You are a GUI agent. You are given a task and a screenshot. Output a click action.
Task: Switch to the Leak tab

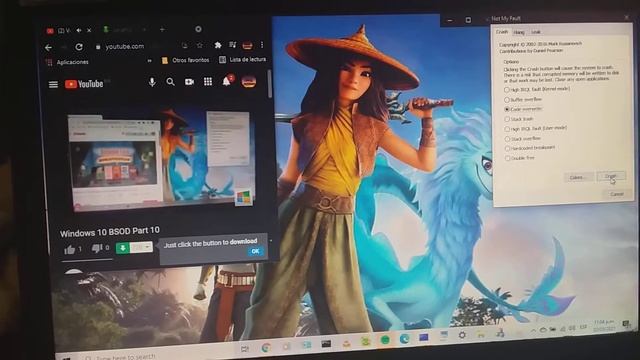point(536,32)
